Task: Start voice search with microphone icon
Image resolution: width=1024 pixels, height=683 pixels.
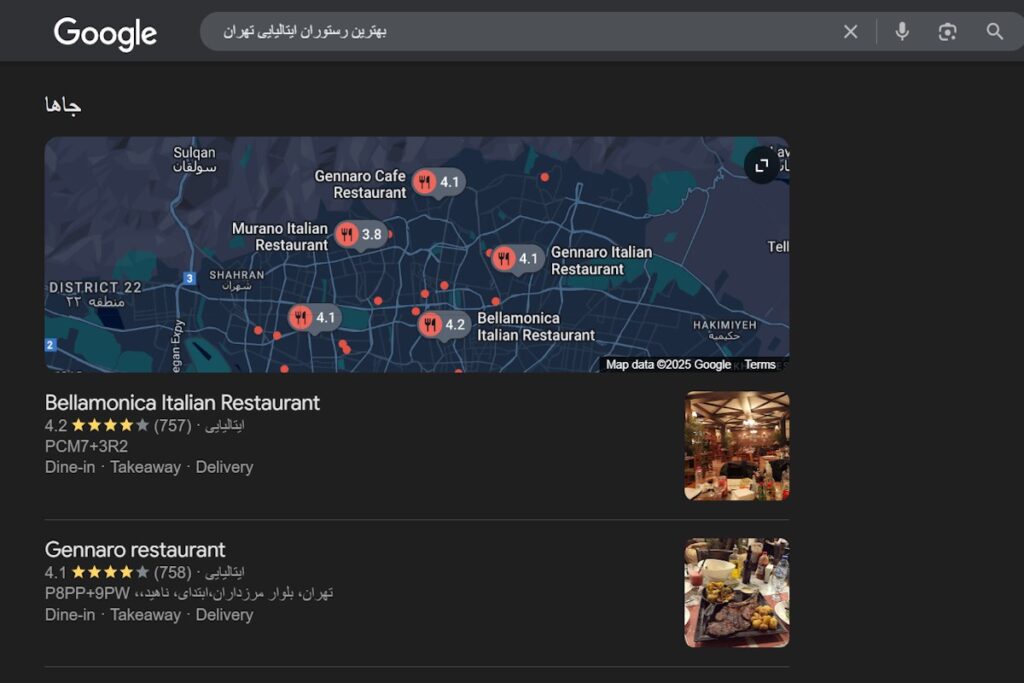Action: (902, 32)
